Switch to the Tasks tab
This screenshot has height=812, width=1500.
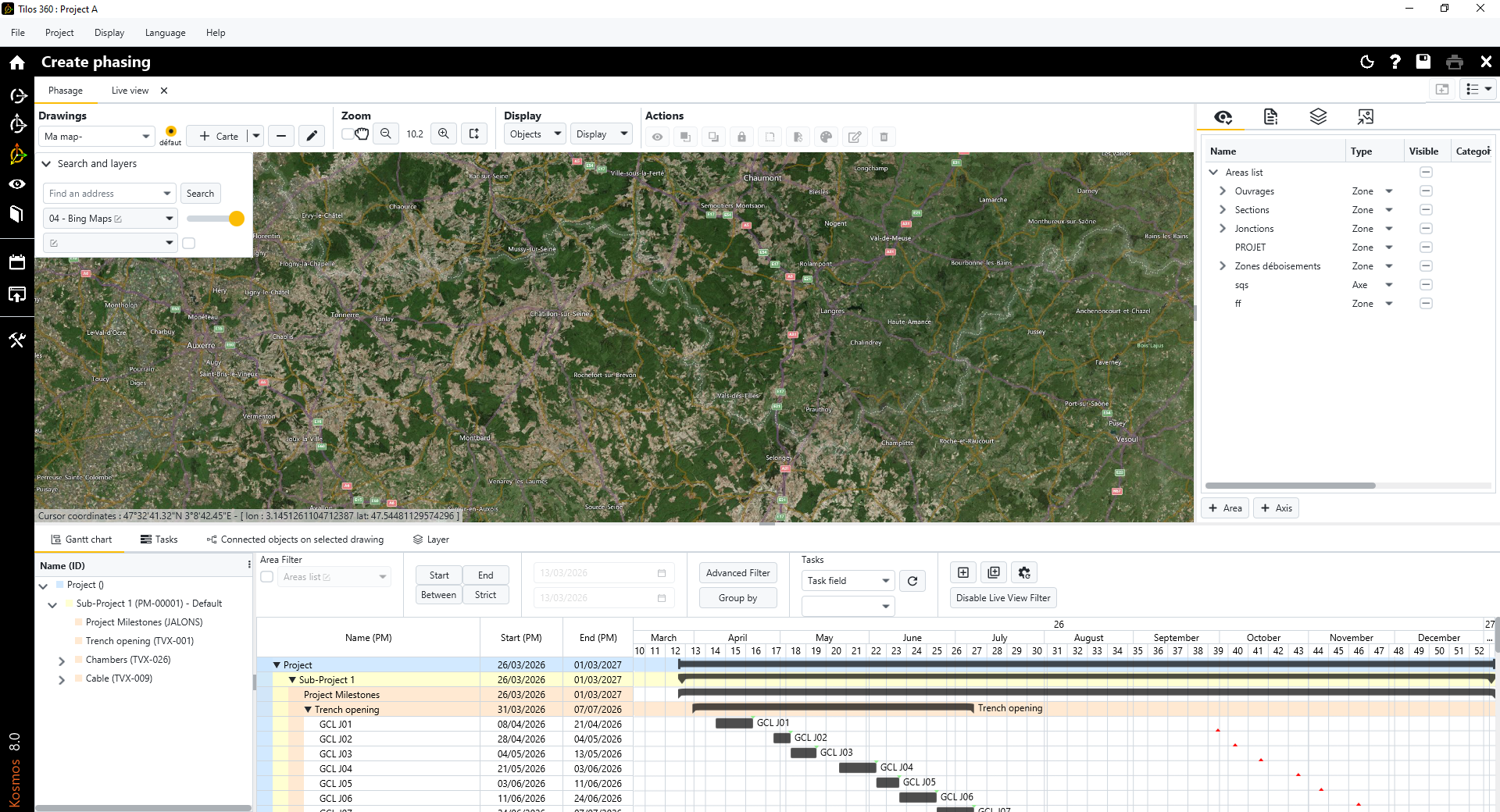click(x=159, y=540)
